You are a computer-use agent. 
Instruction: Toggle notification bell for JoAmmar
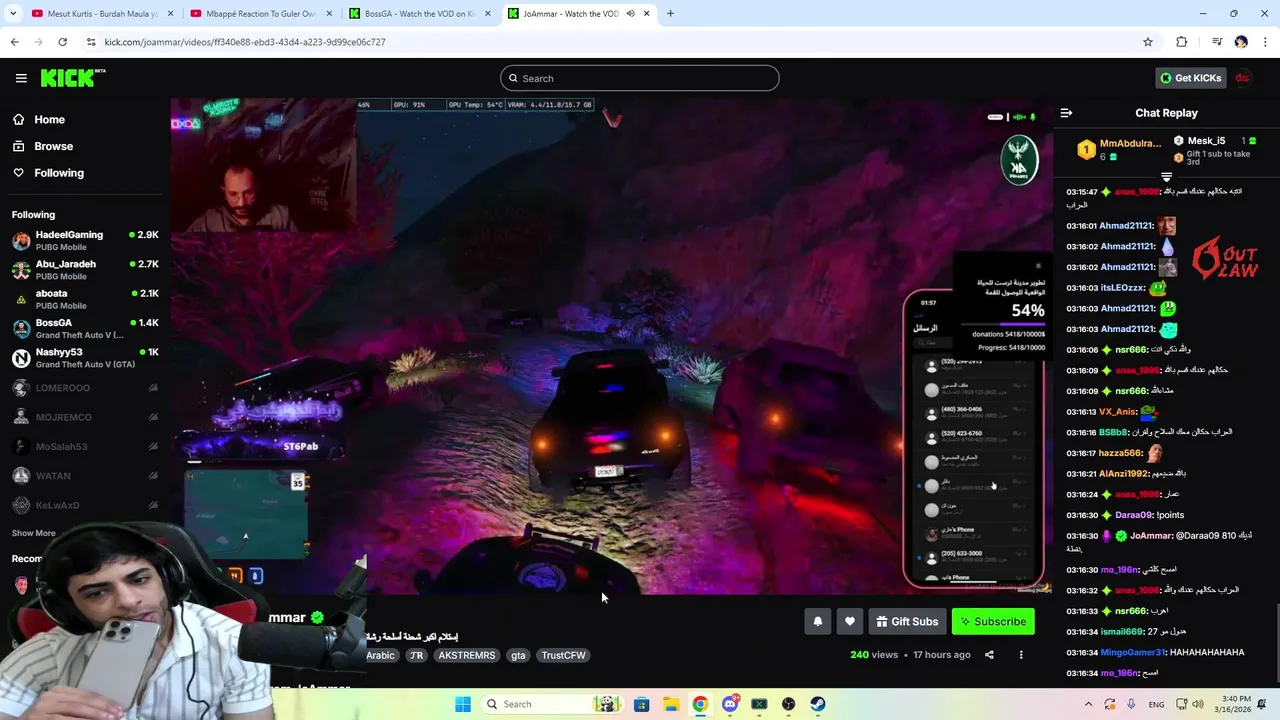(x=818, y=621)
